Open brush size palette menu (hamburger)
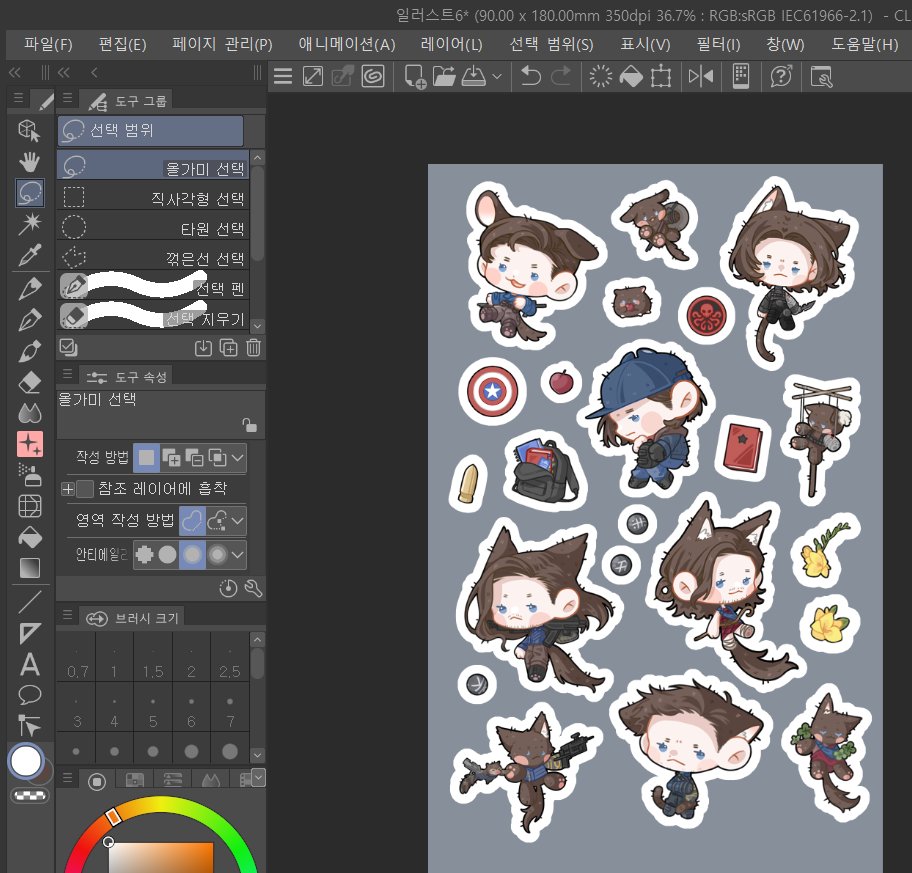The width and height of the screenshot is (912, 873). click(x=67, y=615)
